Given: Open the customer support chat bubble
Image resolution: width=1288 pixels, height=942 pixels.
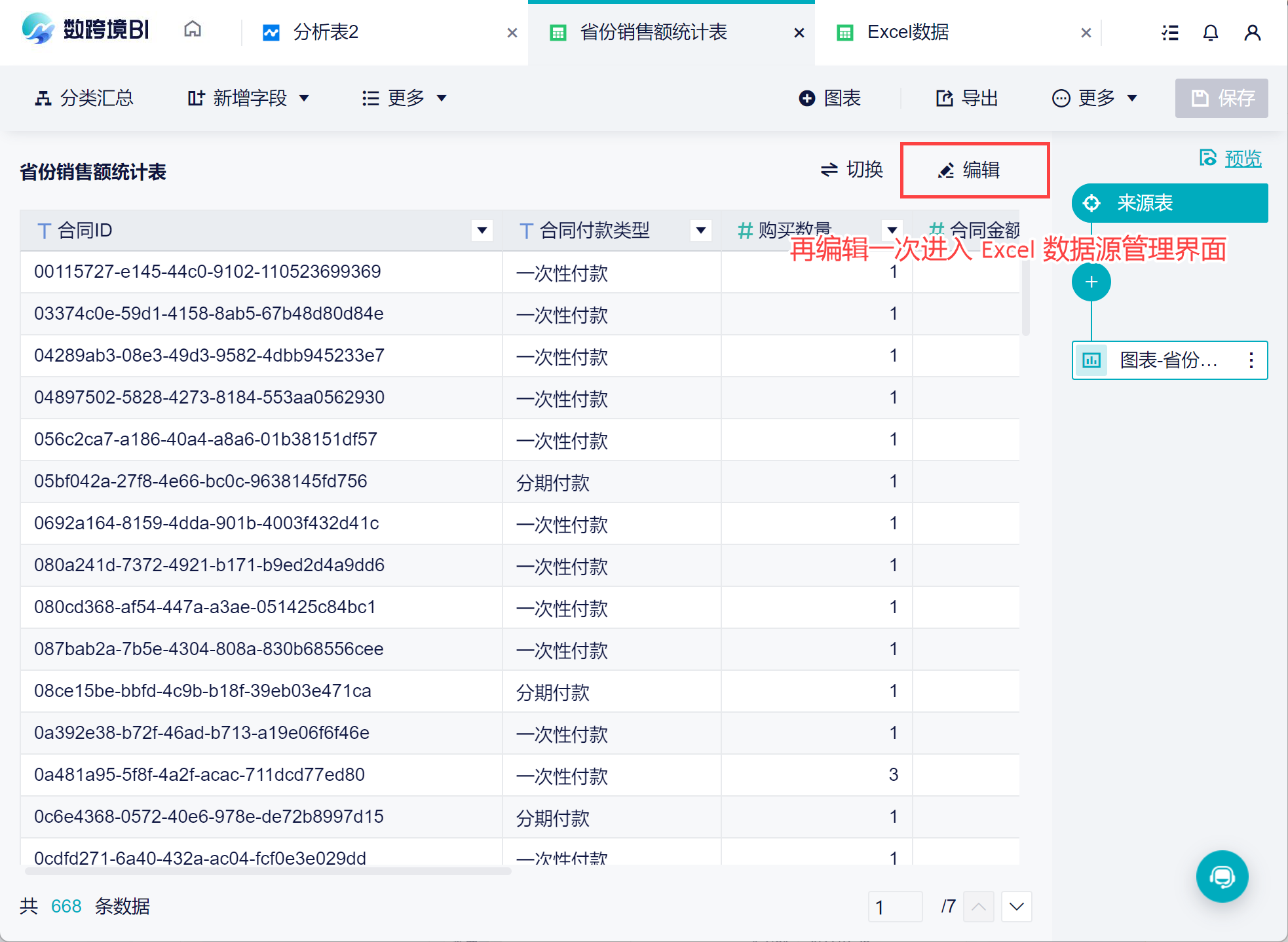Looking at the screenshot, I should click(x=1221, y=876).
